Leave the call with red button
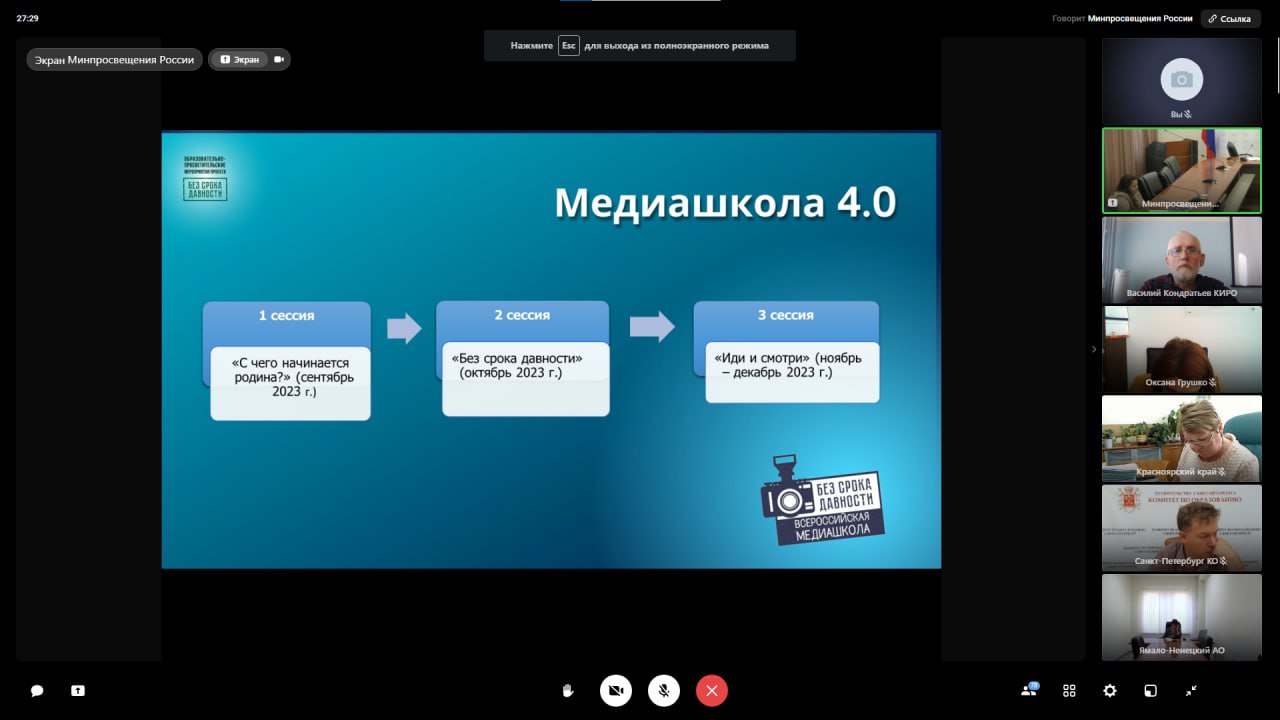The height and width of the screenshot is (720, 1280). [712, 691]
